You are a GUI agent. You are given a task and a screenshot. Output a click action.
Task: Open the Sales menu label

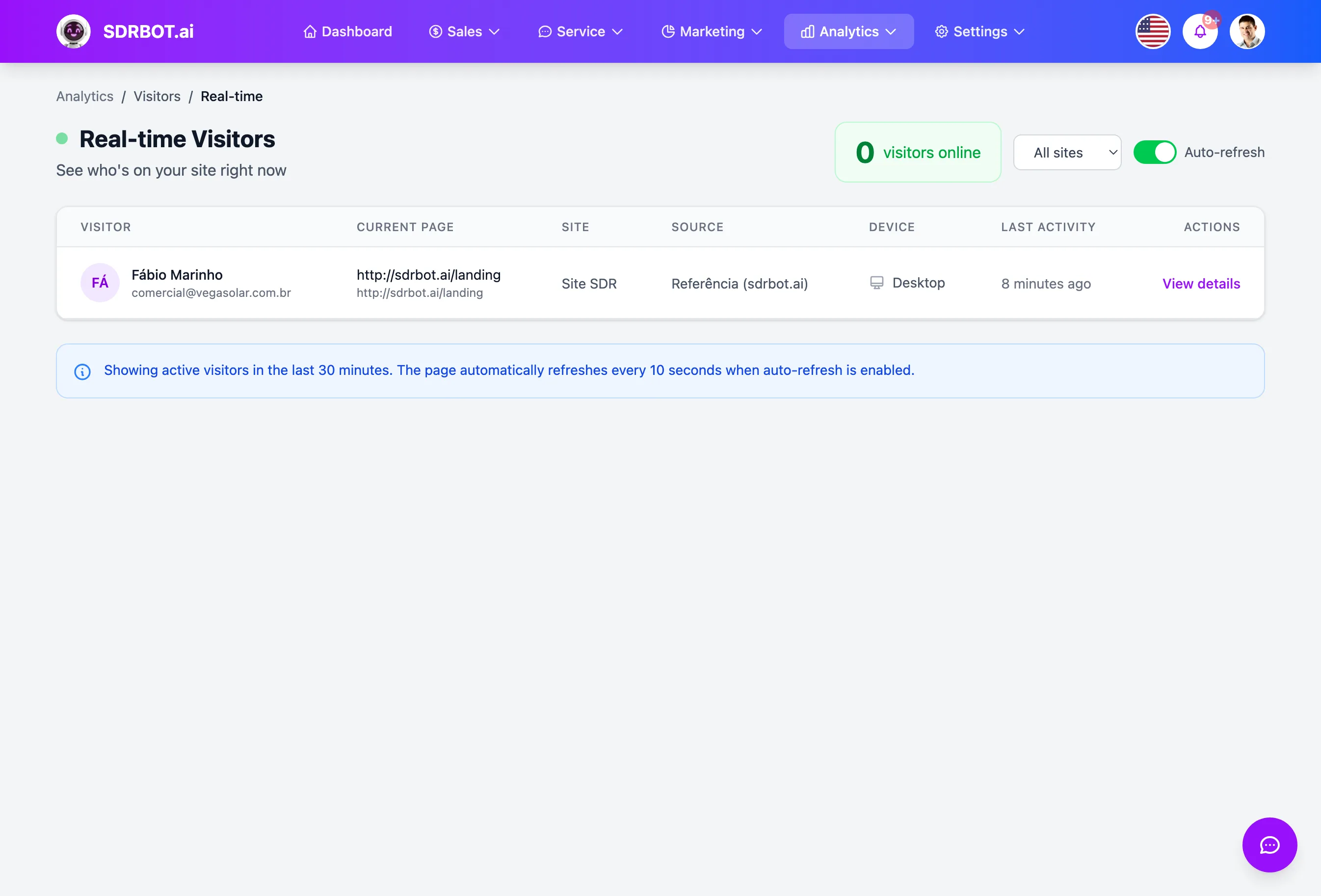coord(464,32)
